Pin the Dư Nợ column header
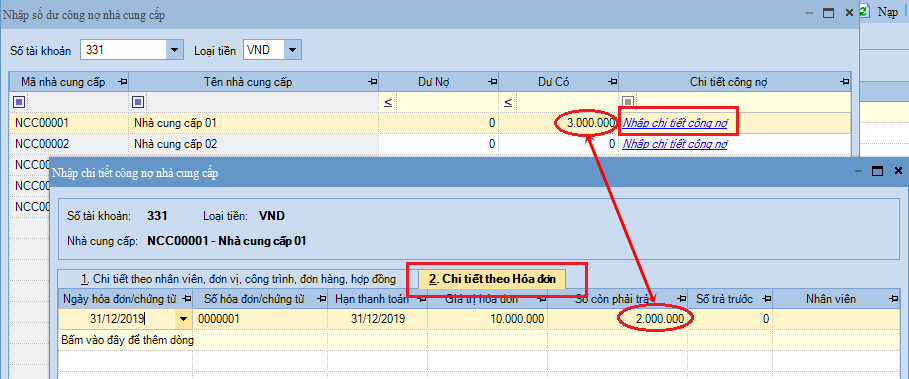 pyautogui.click(x=492, y=82)
